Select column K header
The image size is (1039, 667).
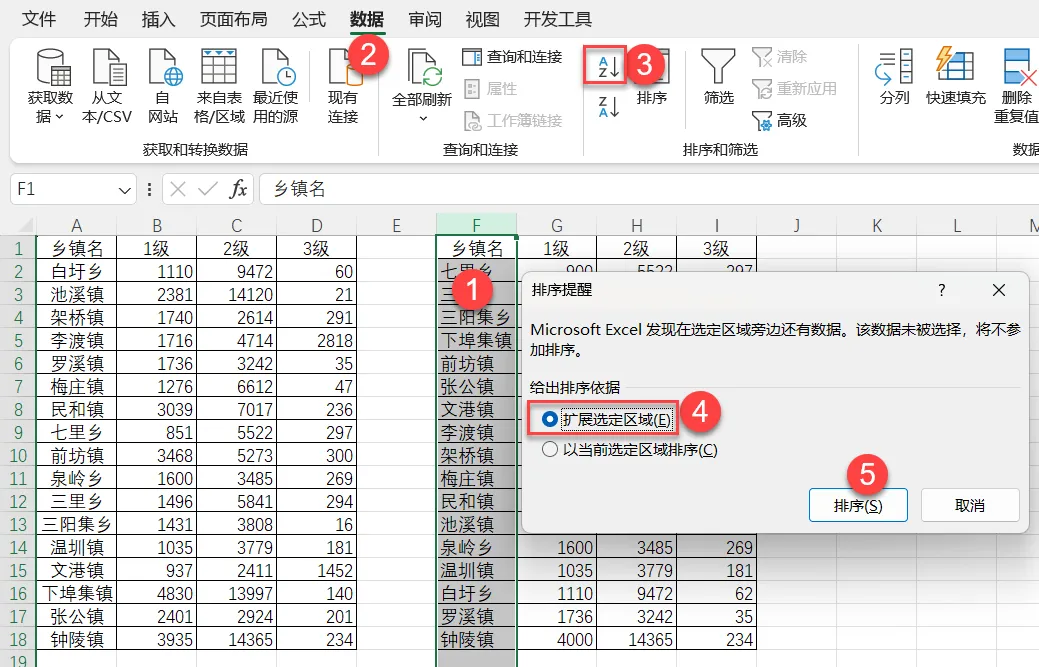(877, 226)
